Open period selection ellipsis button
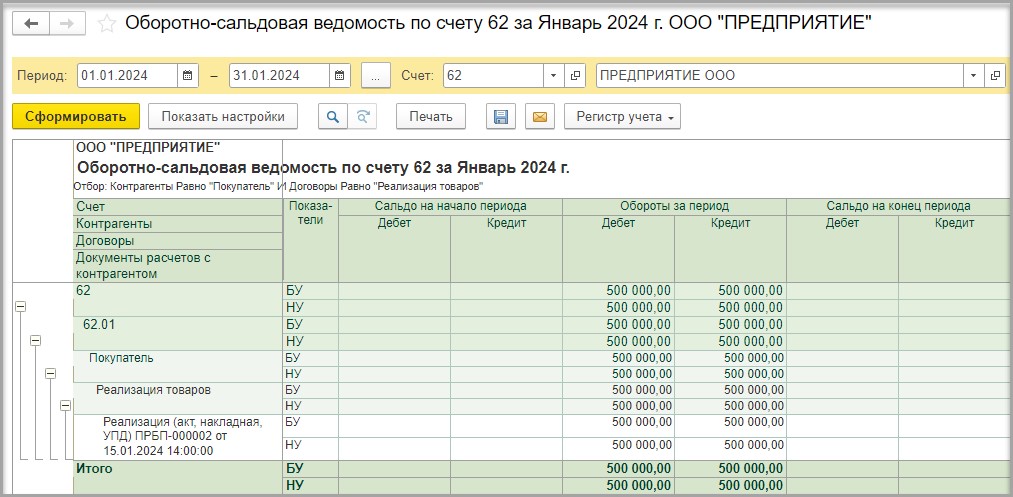Image resolution: width=1013 pixels, height=497 pixels. pos(376,76)
